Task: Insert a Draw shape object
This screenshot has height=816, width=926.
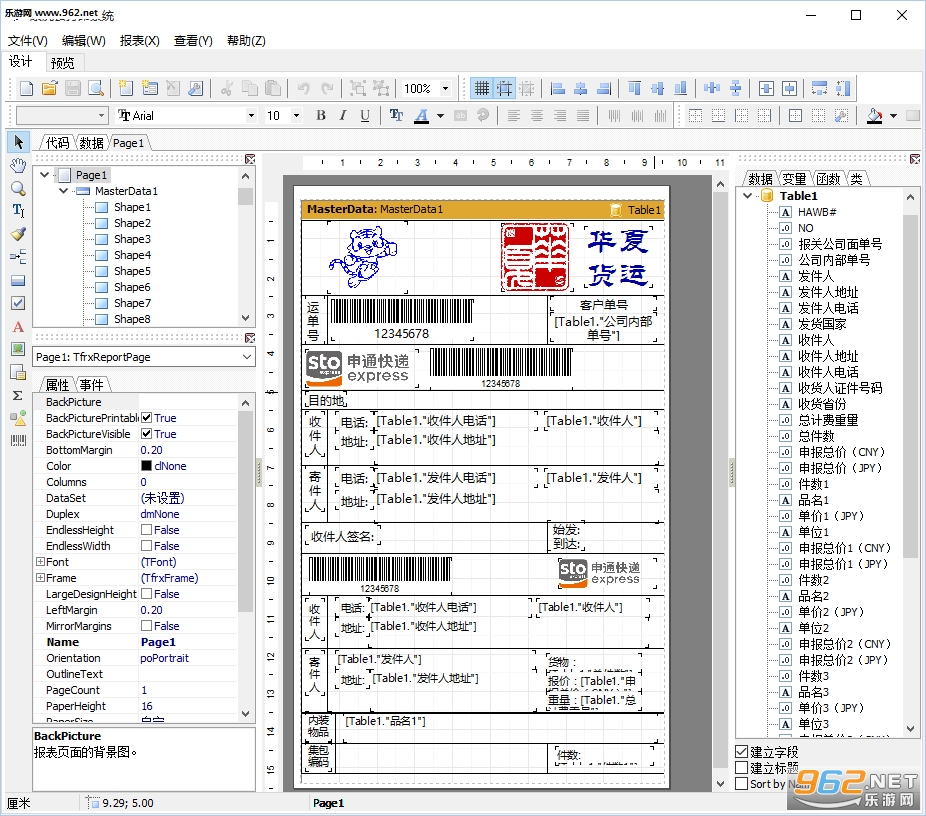Action: tap(18, 418)
